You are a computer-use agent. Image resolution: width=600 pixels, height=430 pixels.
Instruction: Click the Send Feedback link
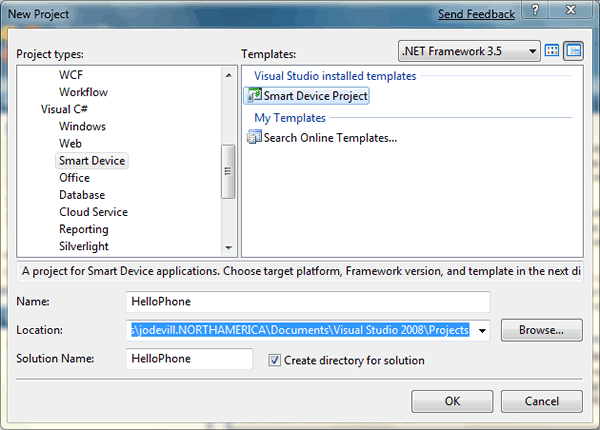[476, 14]
